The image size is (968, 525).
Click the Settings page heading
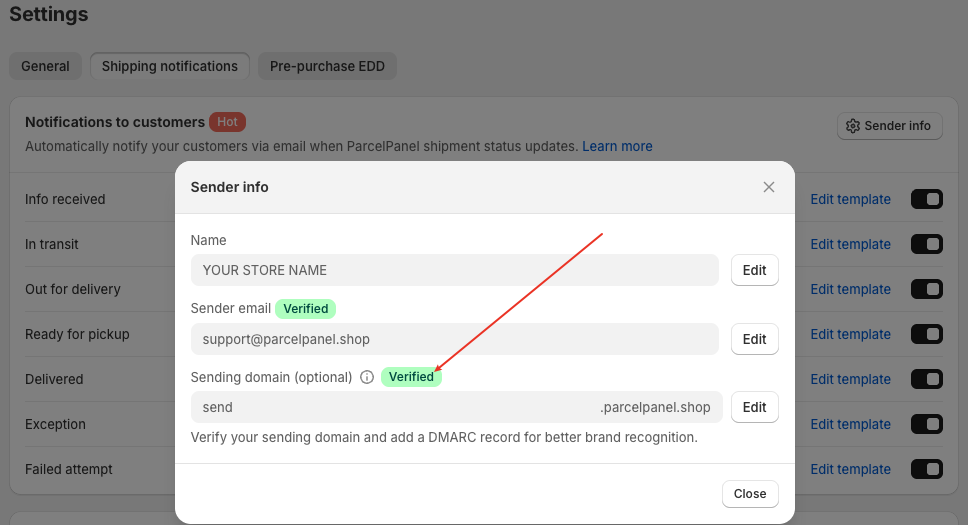point(49,14)
